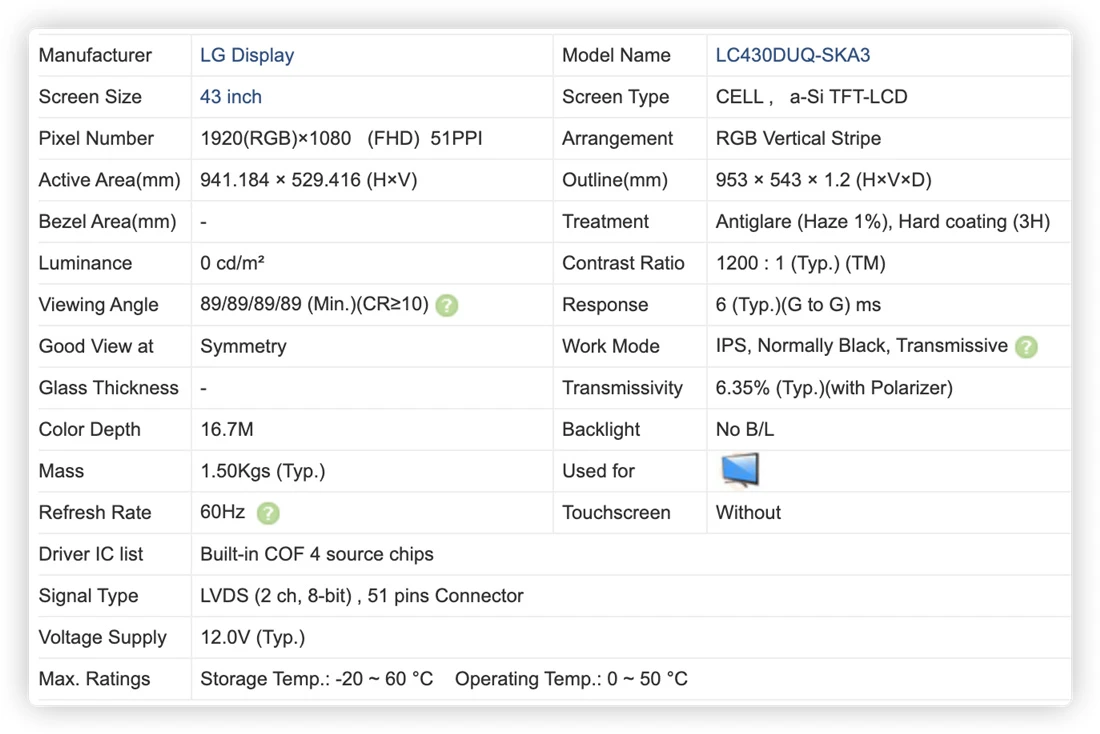The image size is (1100, 734).
Task: Open the 43 inch screen size link
Action: [x=231, y=97]
